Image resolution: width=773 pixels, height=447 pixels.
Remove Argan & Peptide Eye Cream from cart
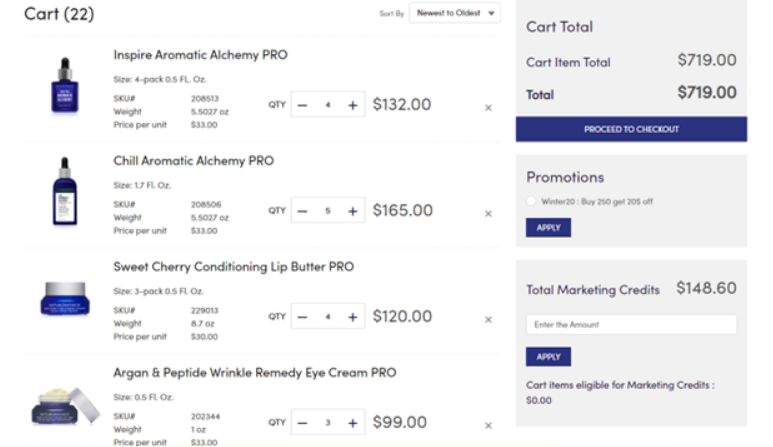click(488, 425)
